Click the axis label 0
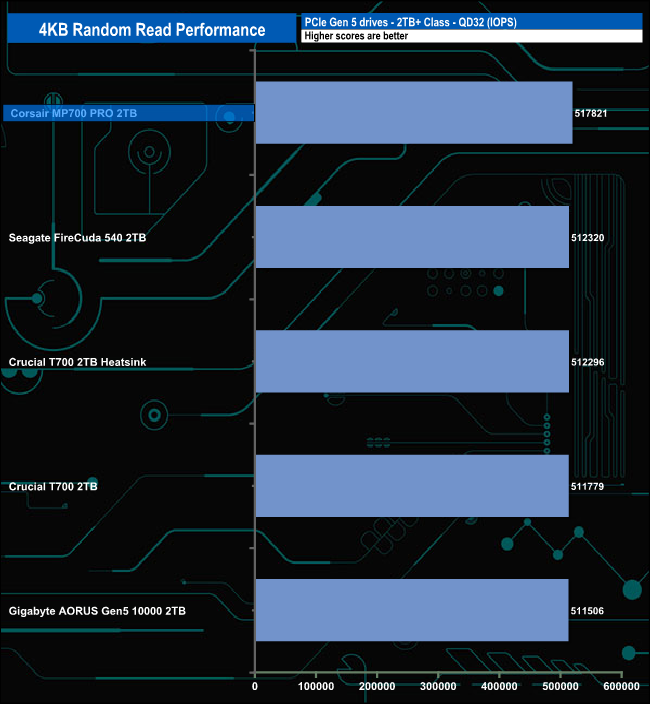 pyautogui.click(x=255, y=686)
